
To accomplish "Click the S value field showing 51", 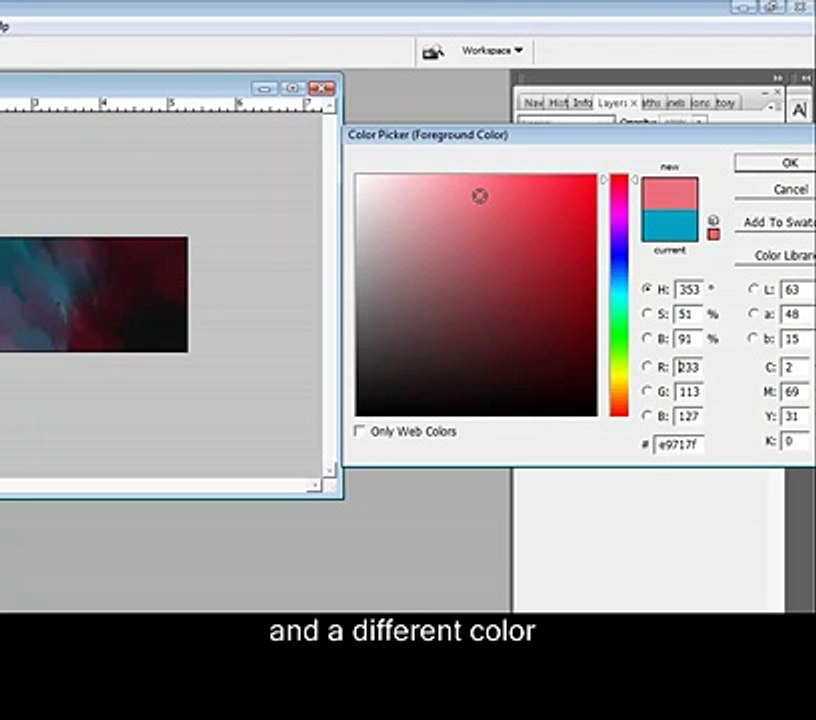I will [688, 314].
